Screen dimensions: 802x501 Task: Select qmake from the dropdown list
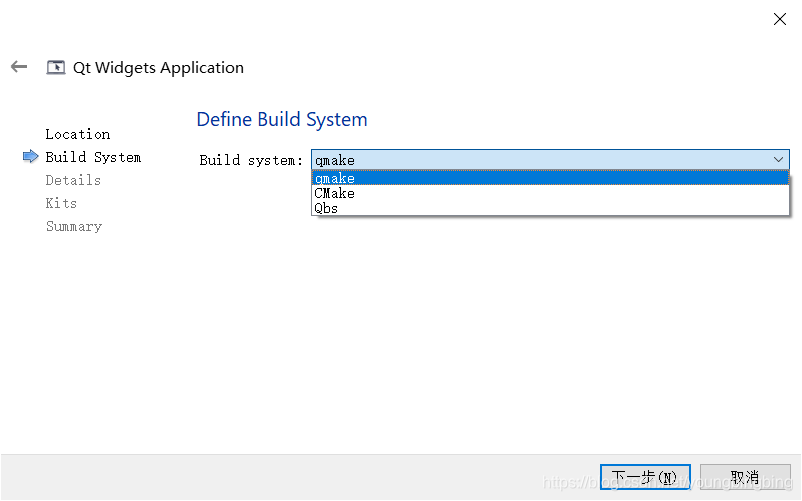(x=550, y=178)
